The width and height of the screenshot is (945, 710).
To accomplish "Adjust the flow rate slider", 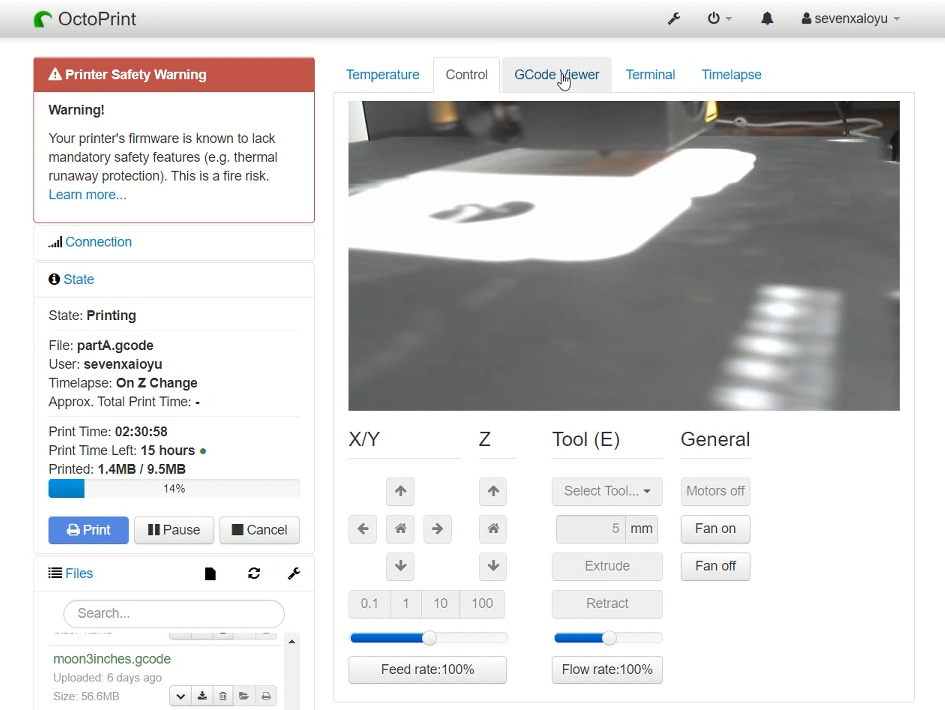I will pyautogui.click(x=609, y=638).
